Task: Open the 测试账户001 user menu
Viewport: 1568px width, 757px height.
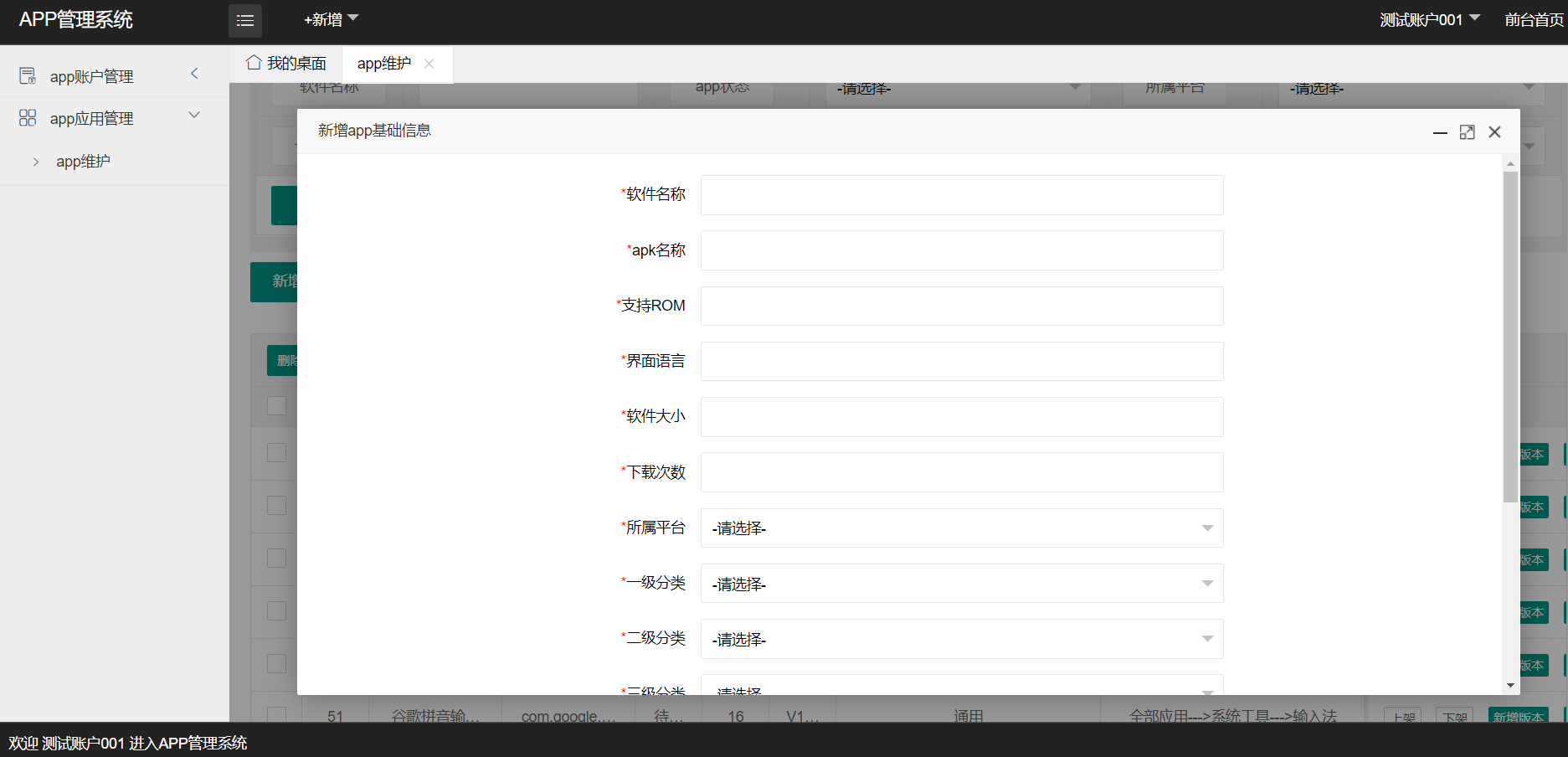Action: [1430, 19]
